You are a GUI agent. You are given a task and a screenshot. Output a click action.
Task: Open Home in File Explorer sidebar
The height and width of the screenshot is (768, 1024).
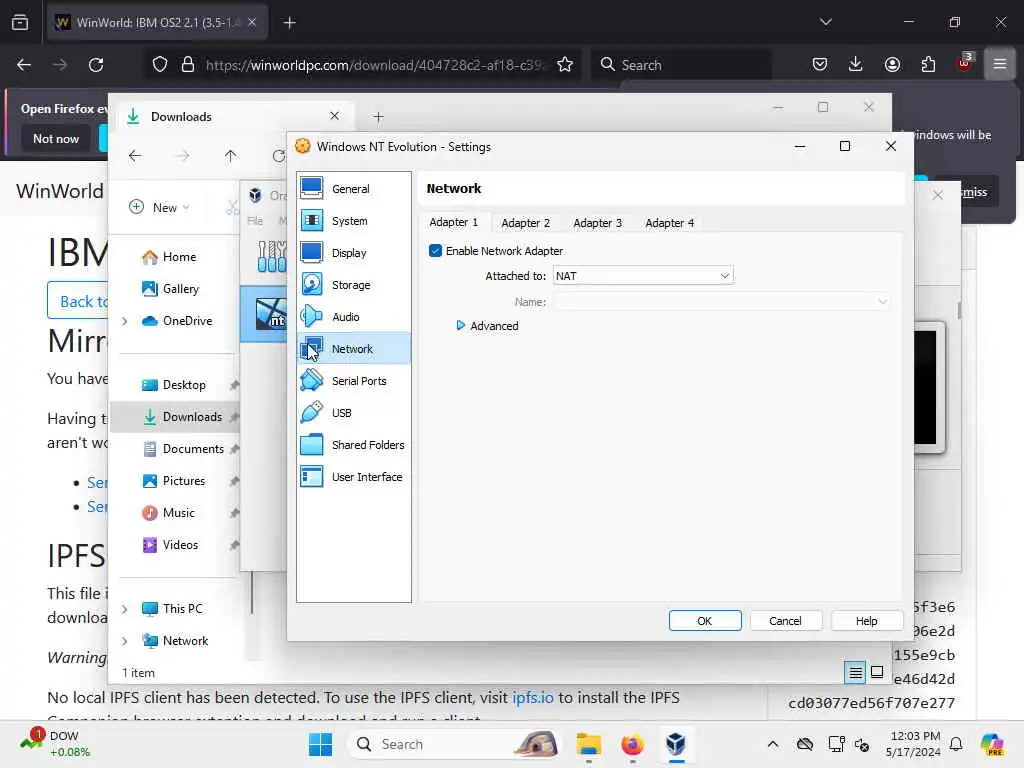pyautogui.click(x=168, y=257)
